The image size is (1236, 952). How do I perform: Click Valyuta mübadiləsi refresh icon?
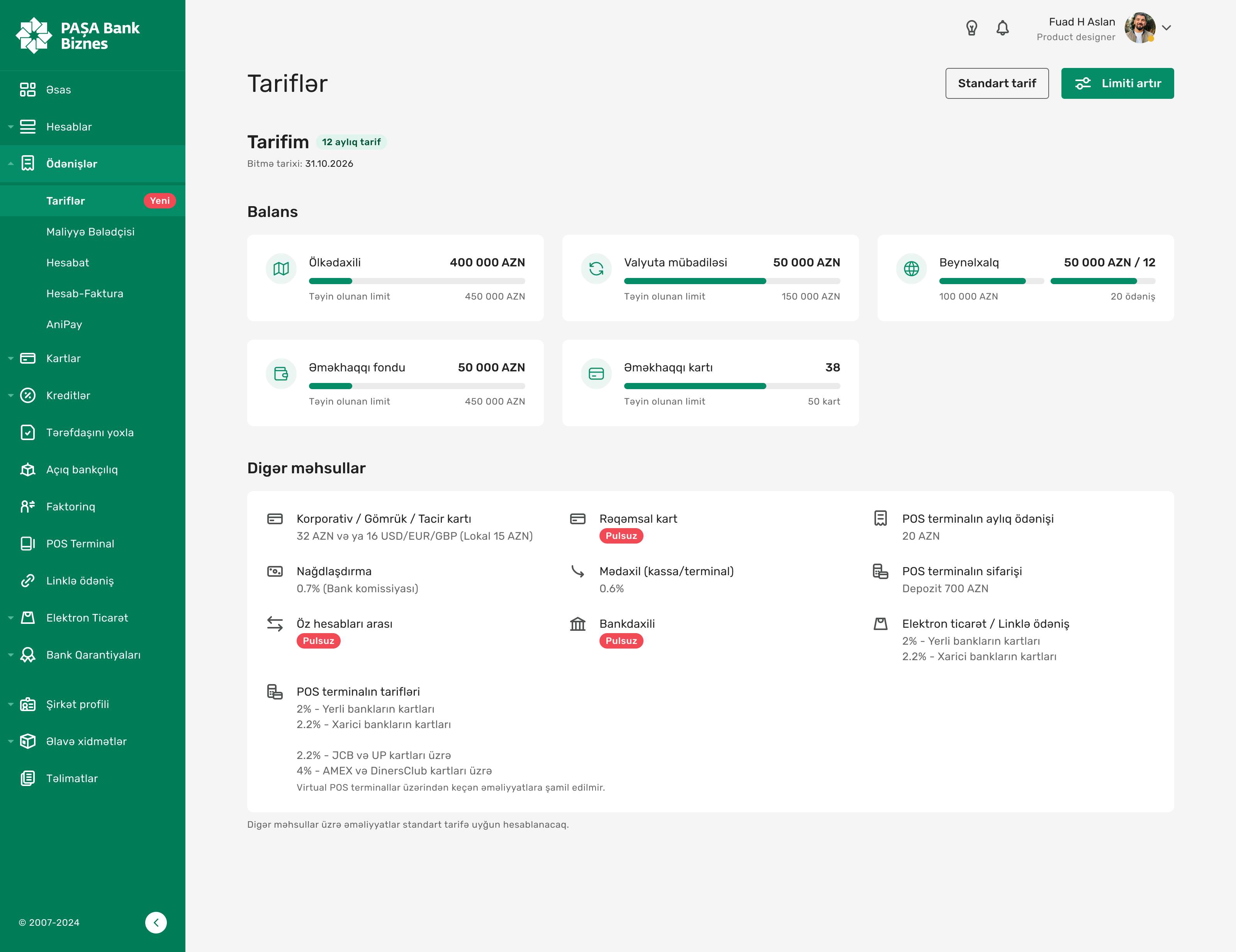coord(596,269)
